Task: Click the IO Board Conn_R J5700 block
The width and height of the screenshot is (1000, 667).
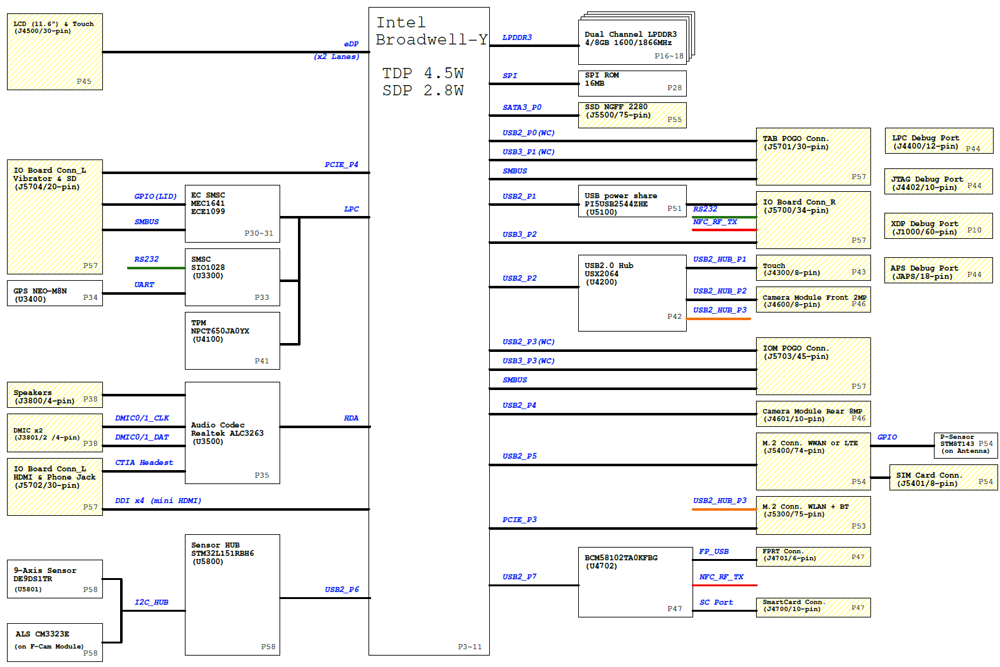Action: tap(813, 220)
